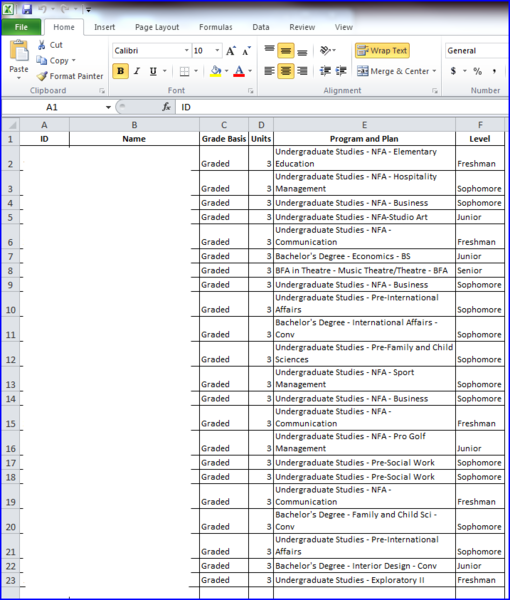Select the Program and Plan header cell

364,139
